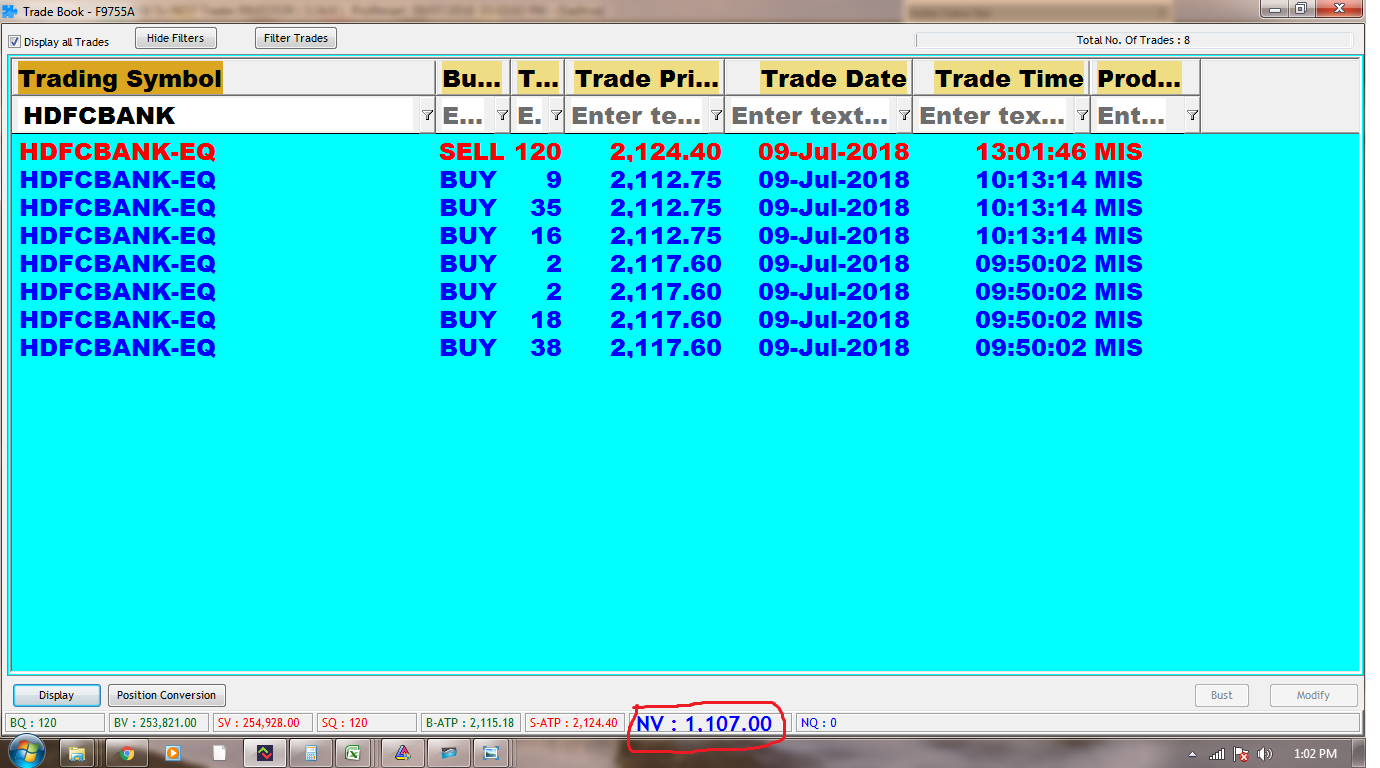Click the BQ : 120 status field
The width and height of the screenshot is (1380, 768).
[x=55, y=722]
